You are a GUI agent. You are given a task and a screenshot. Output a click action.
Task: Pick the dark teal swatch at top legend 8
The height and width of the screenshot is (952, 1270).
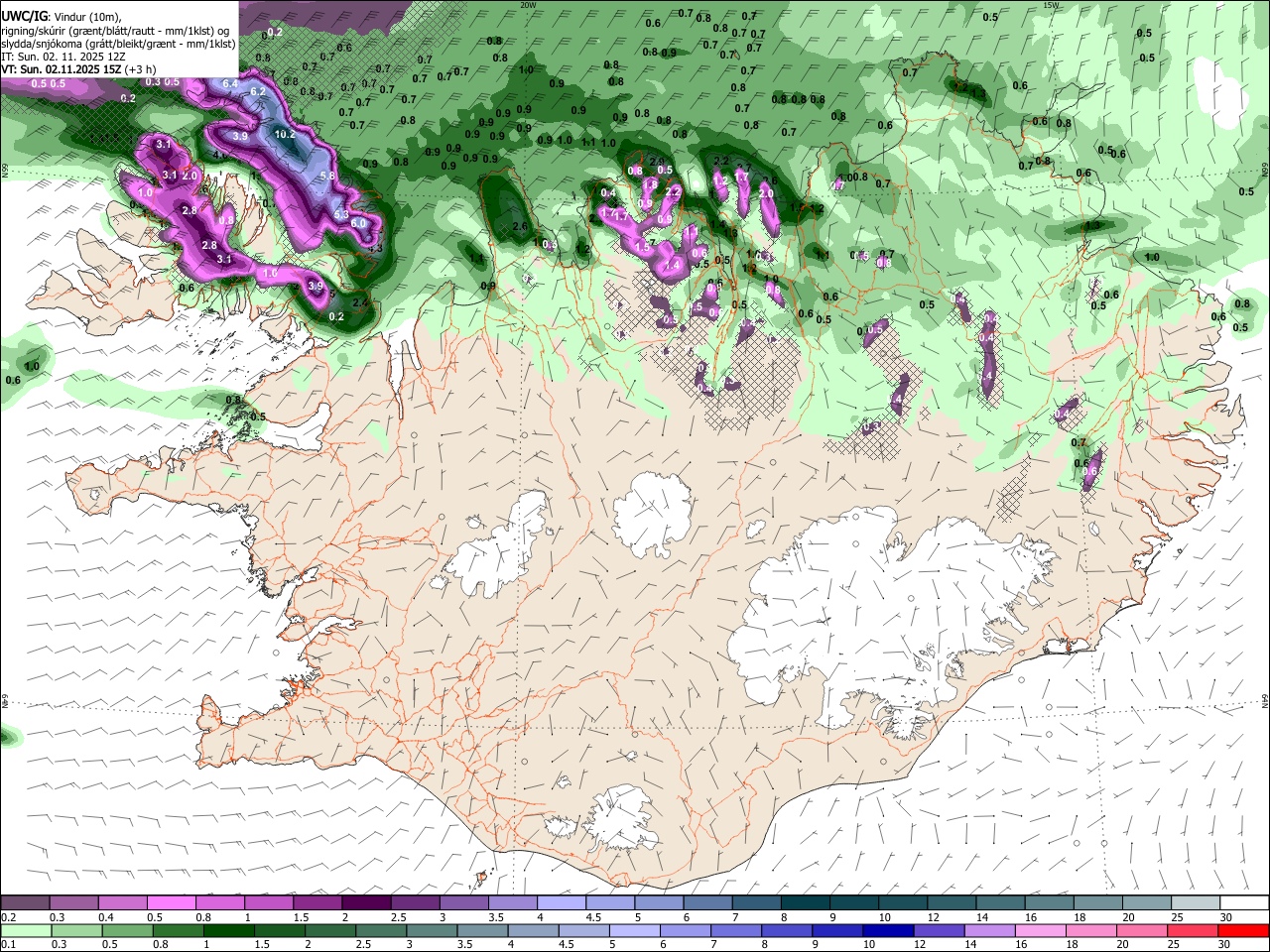point(805,902)
